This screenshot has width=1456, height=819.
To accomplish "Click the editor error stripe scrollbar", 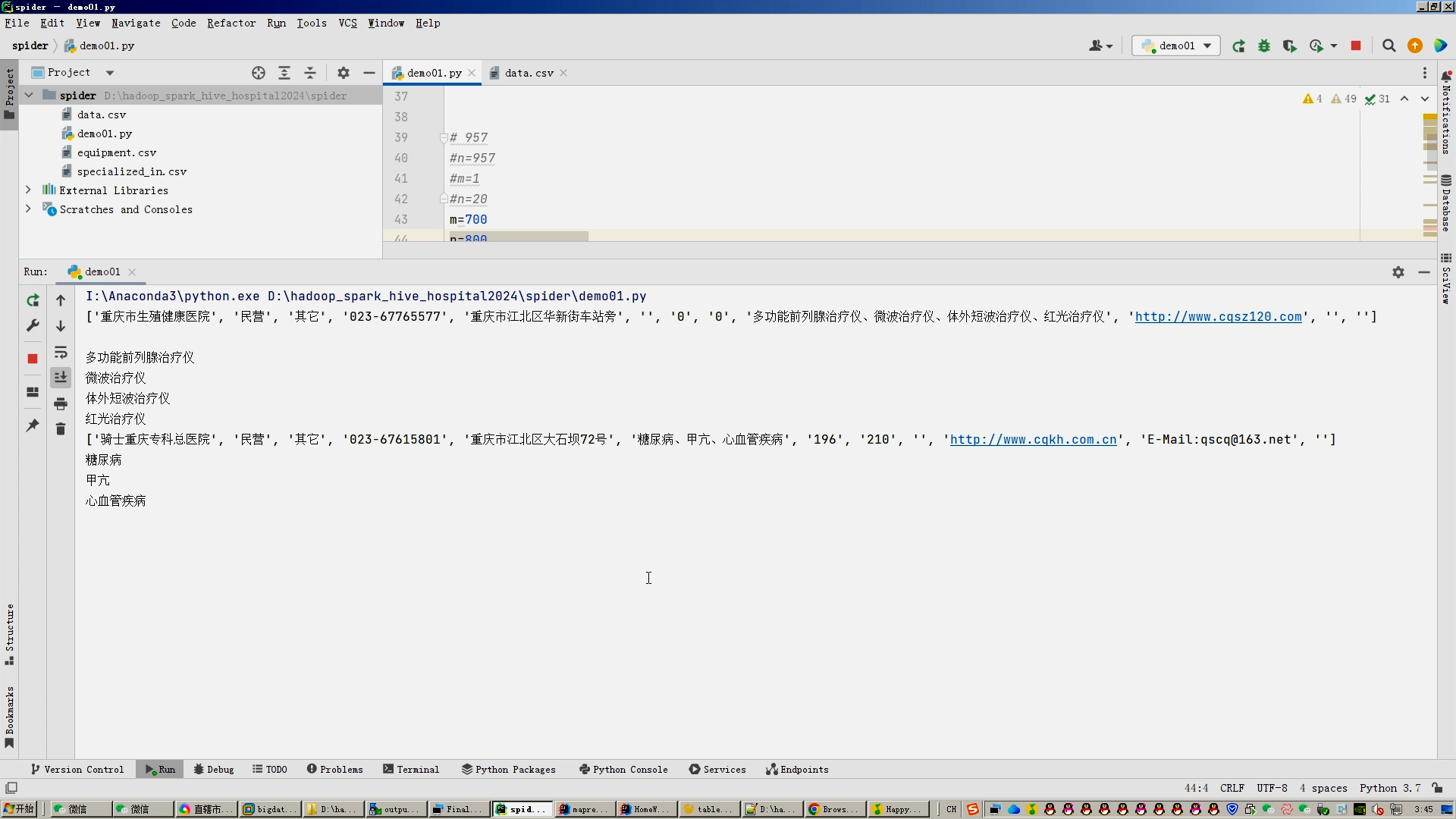I will coord(1430,174).
